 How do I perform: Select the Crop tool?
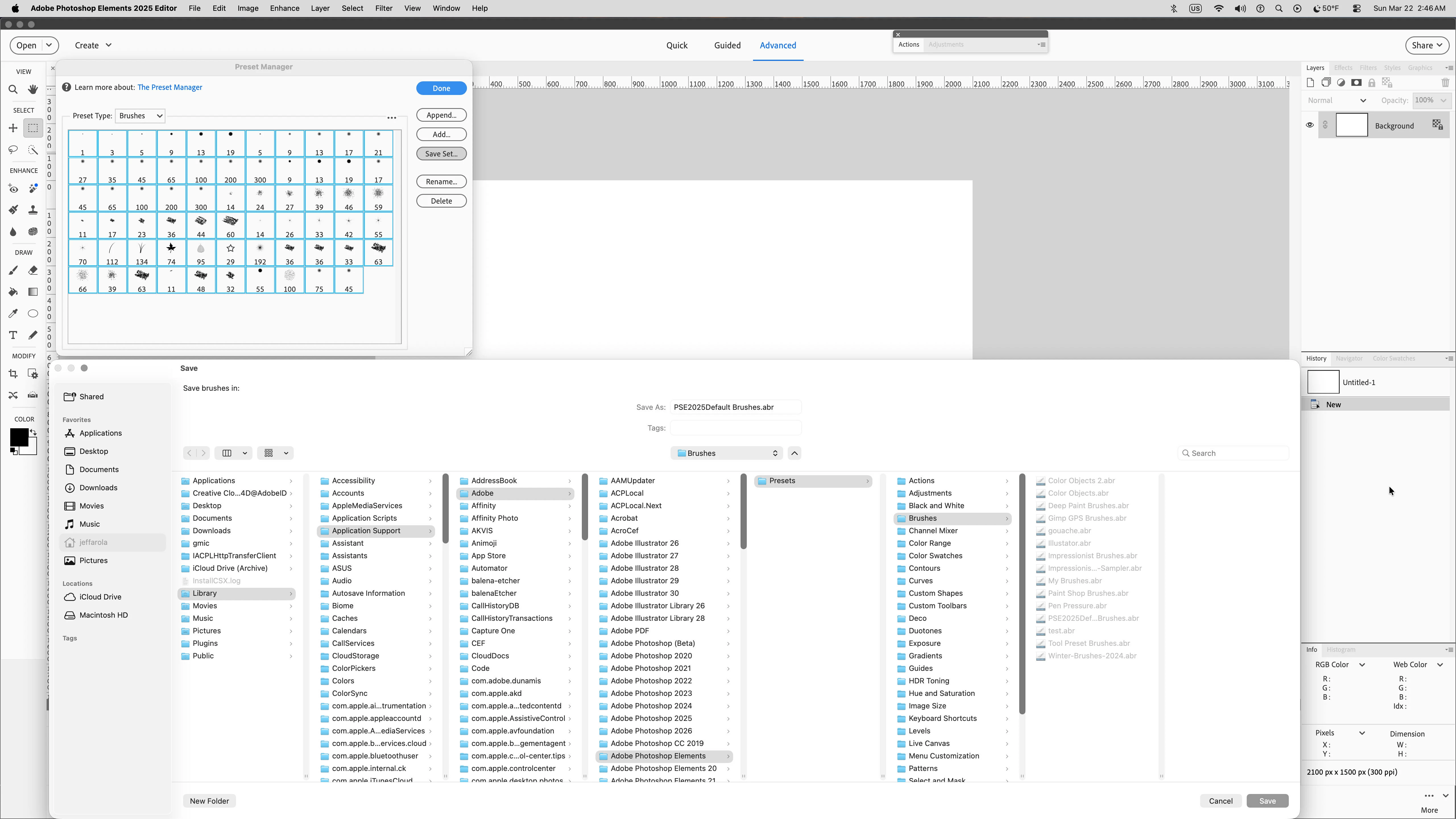click(13, 374)
